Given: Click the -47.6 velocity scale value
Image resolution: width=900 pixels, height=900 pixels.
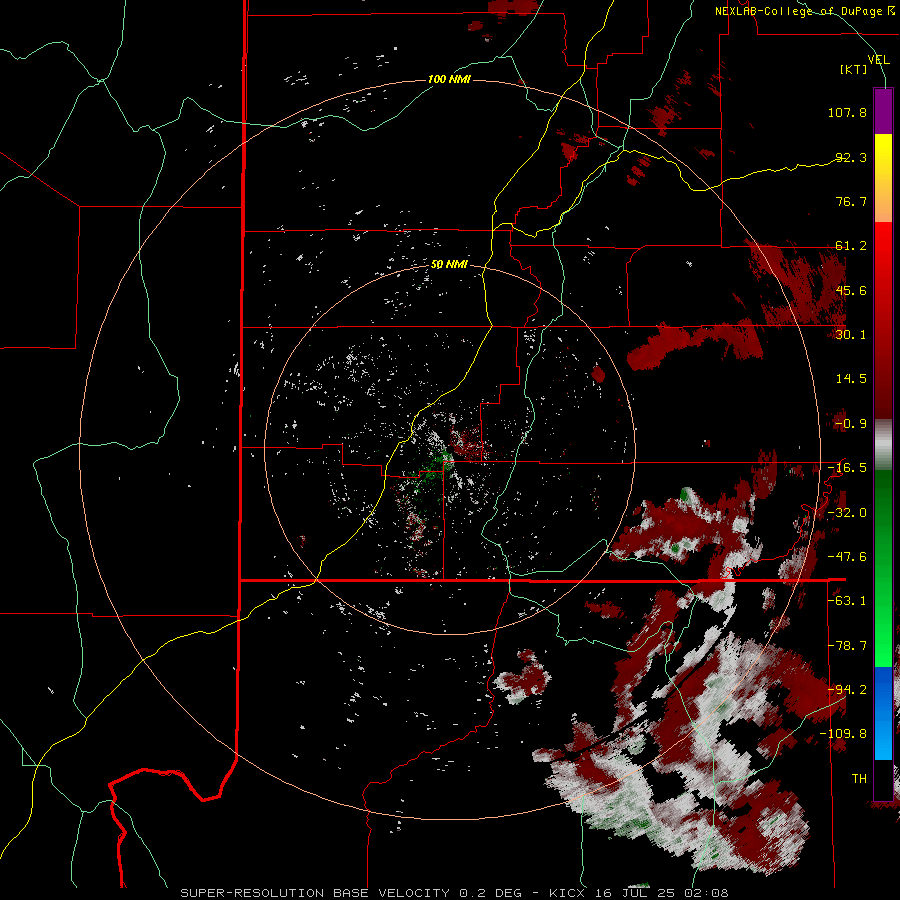Looking at the screenshot, I should (847, 557).
